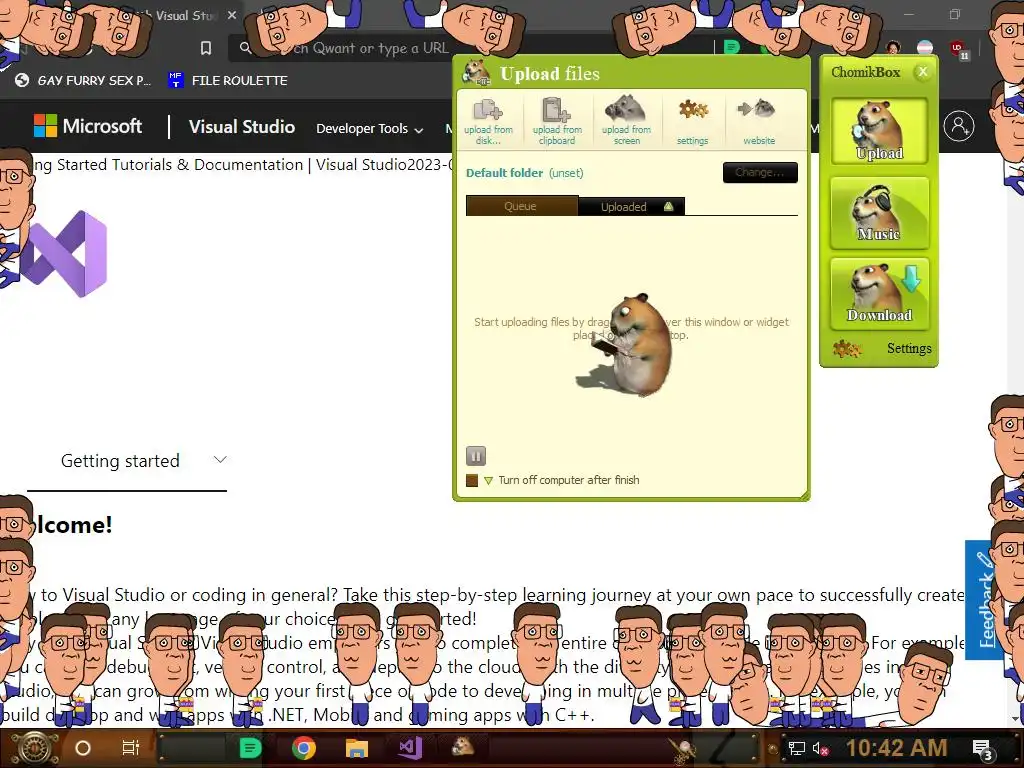The height and width of the screenshot is (768, 1024).
Task: Pause the upload queue
Action: coord(475,456)
